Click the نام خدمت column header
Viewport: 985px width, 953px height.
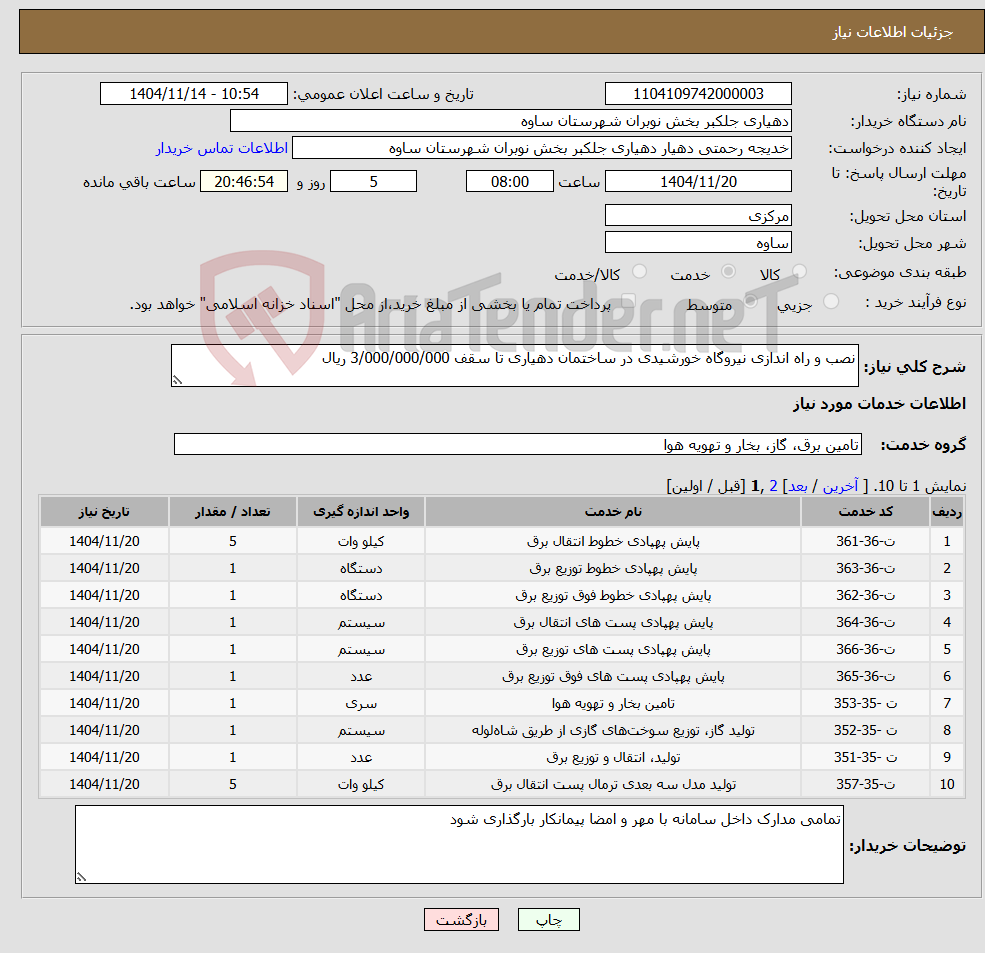(613, 512)
